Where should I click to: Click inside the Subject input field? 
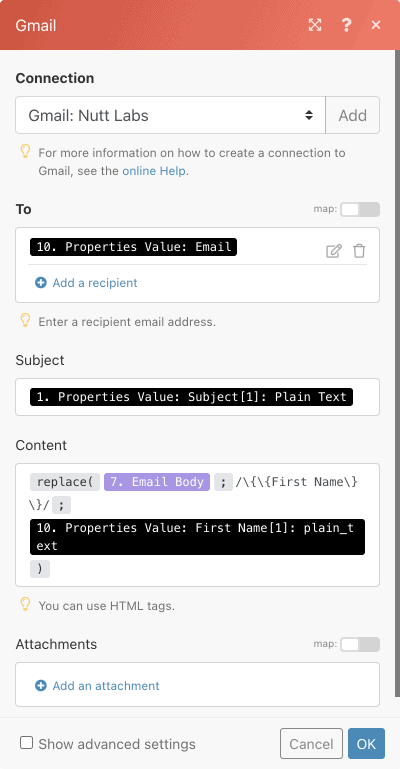coord(198,397)
